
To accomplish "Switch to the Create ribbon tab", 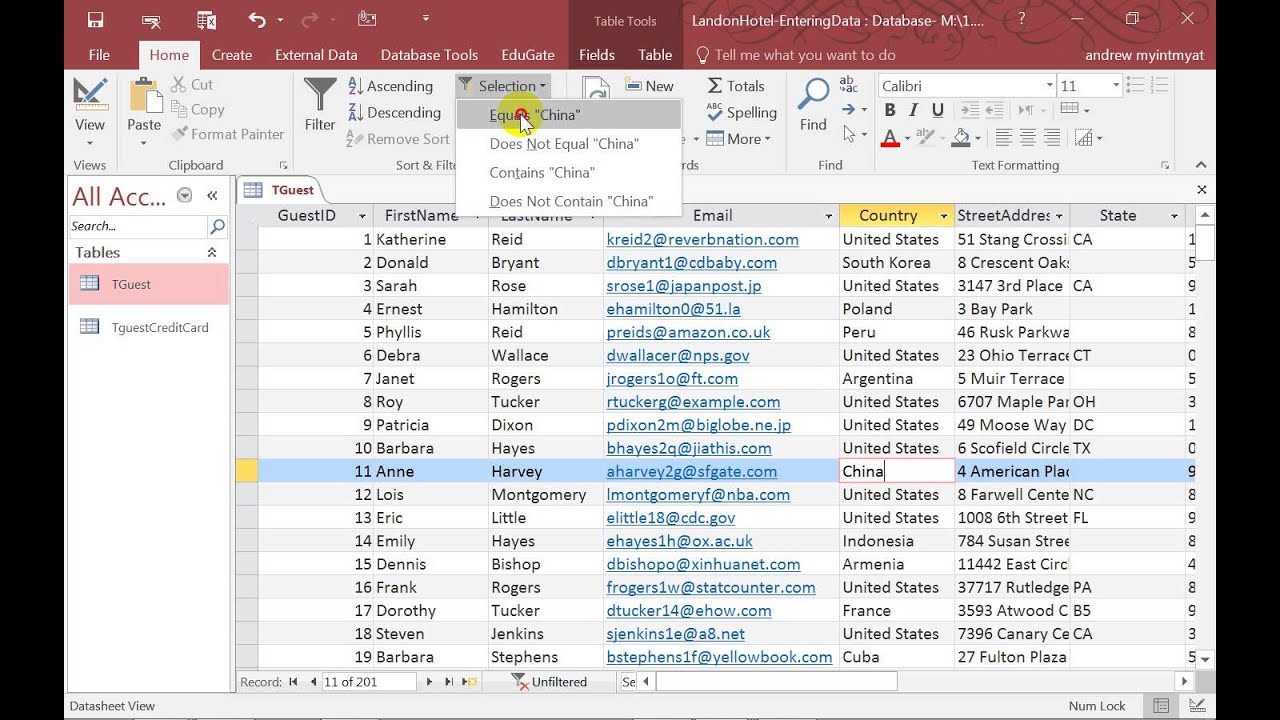I will (x=232, y=55).
